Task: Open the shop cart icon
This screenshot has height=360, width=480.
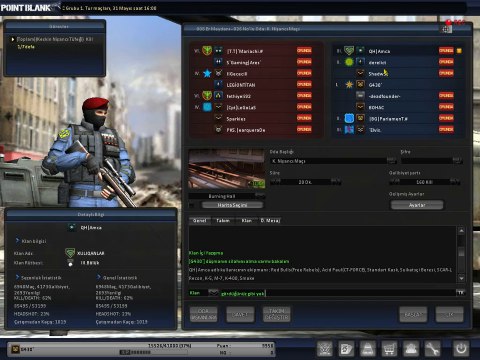Action: (389, 349)
